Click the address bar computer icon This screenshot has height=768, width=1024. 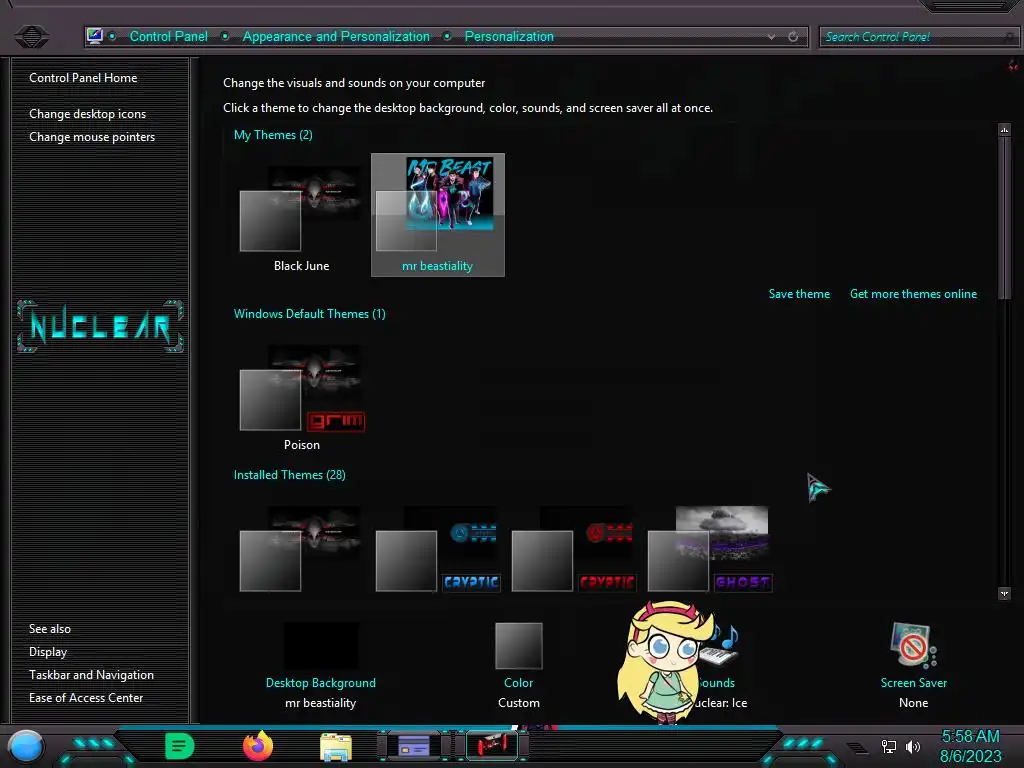(95, 36)
